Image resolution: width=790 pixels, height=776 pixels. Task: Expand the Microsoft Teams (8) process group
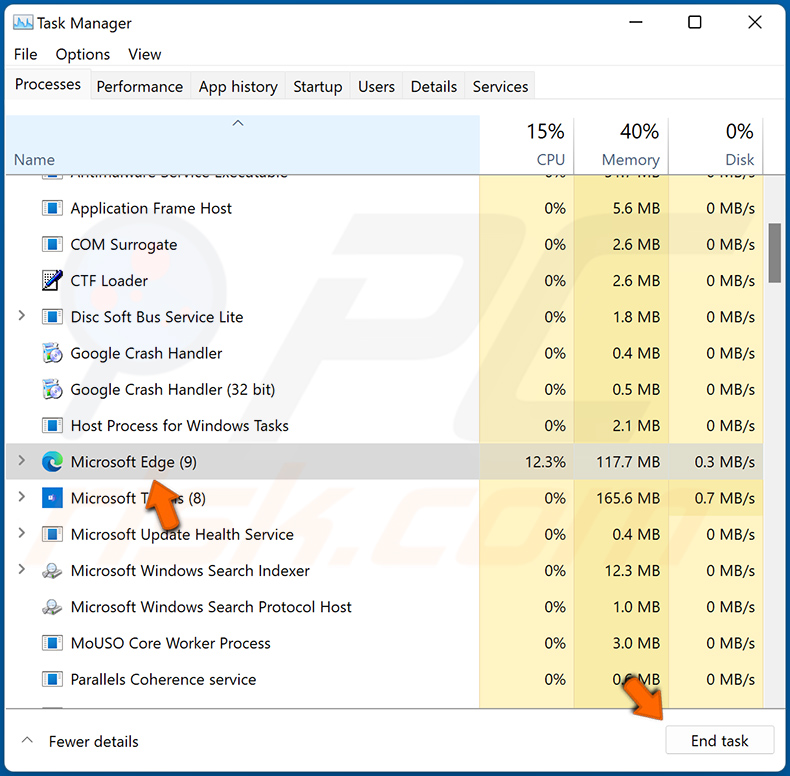pos(22,497)
